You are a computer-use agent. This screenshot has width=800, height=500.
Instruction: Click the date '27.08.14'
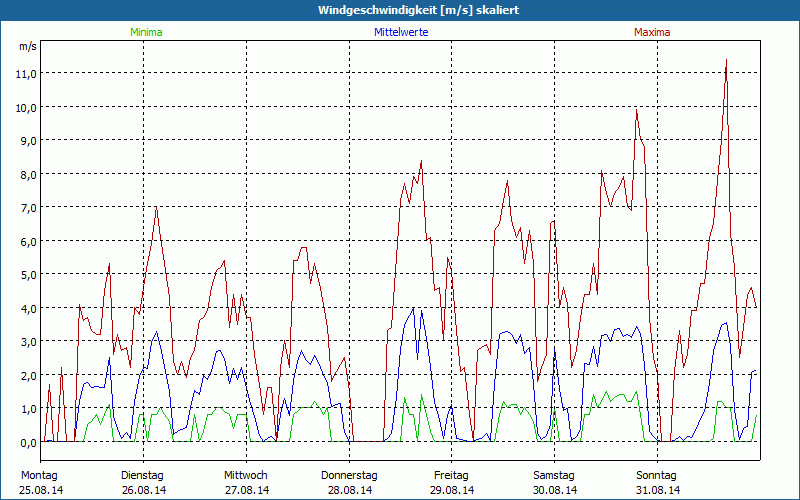click(247, 490)
